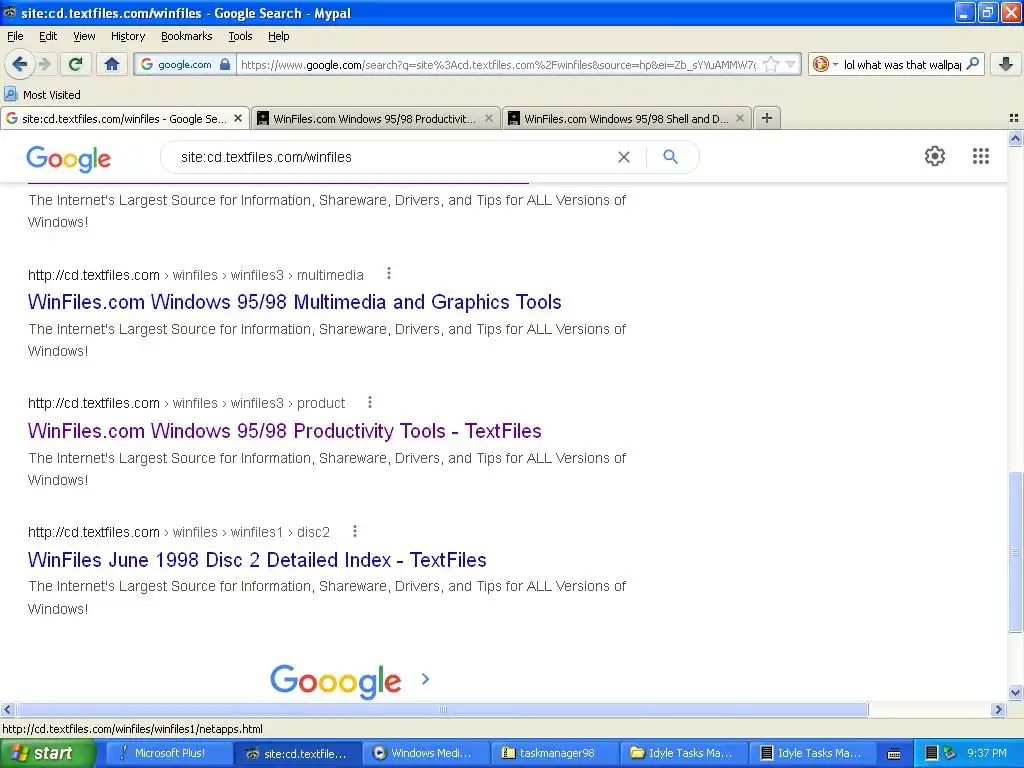Close the Windows 95/98 Productivity tab
Viewport: 1024px width, 768px height.
click(488, 118)
